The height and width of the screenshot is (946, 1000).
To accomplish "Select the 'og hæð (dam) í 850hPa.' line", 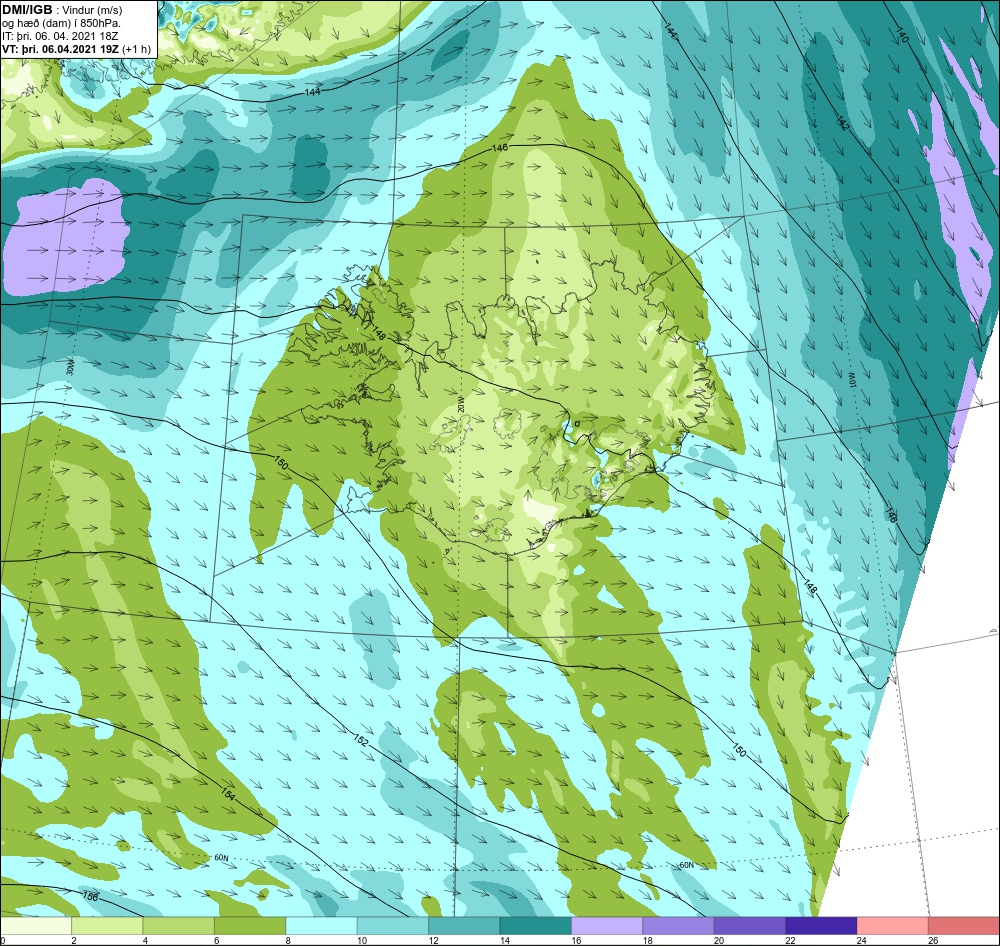I will pos(61,23).
